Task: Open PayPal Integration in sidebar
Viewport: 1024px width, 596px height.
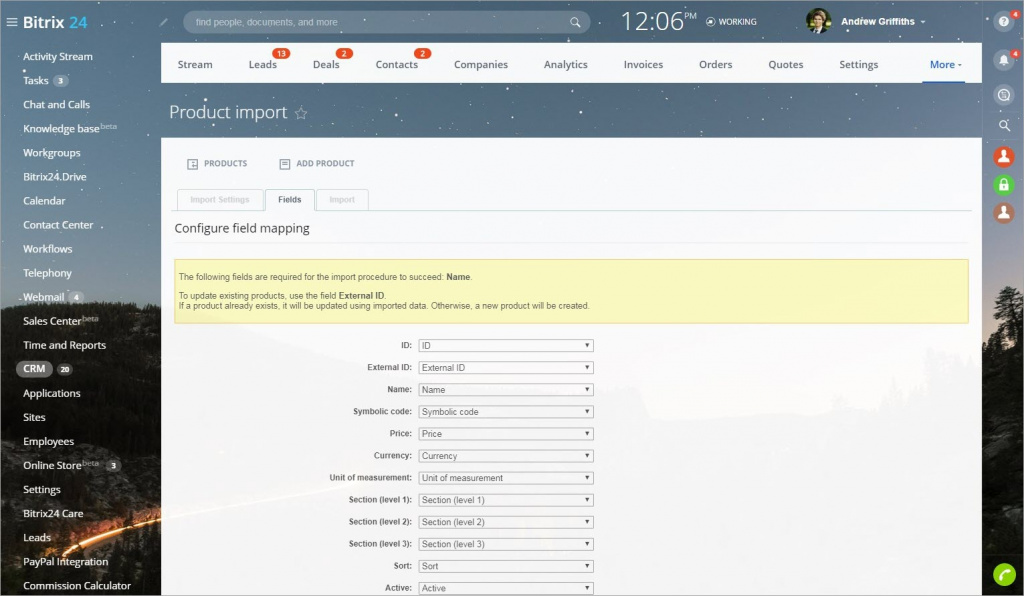Action: tap(65, 561)
